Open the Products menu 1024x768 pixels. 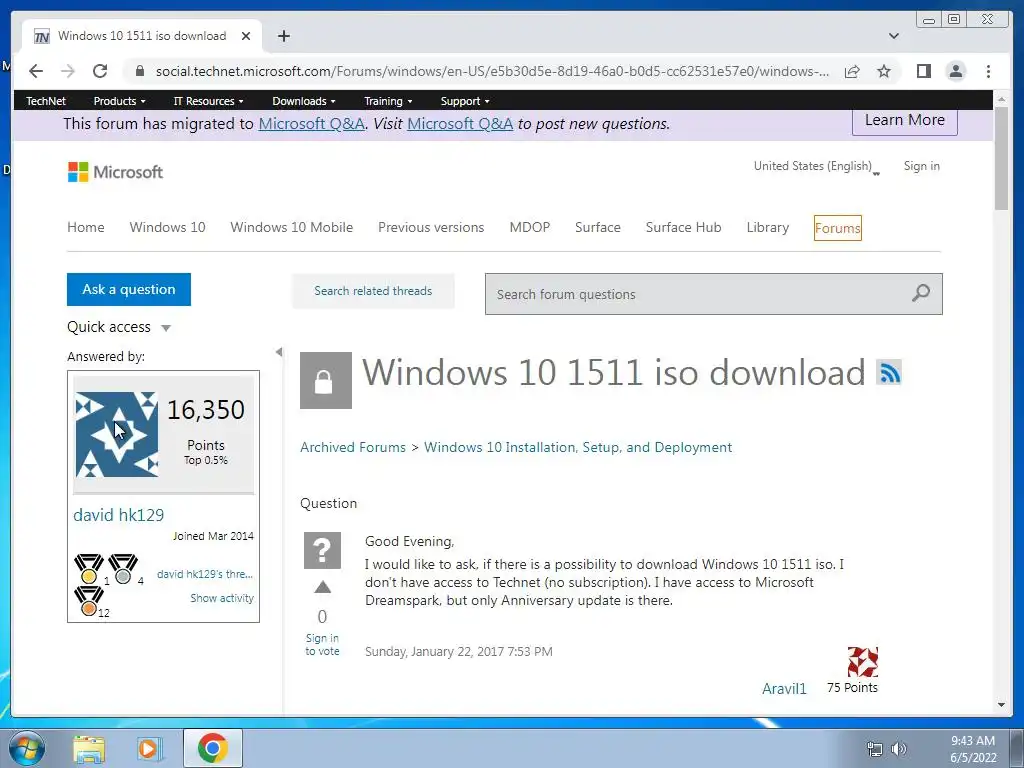120,101
